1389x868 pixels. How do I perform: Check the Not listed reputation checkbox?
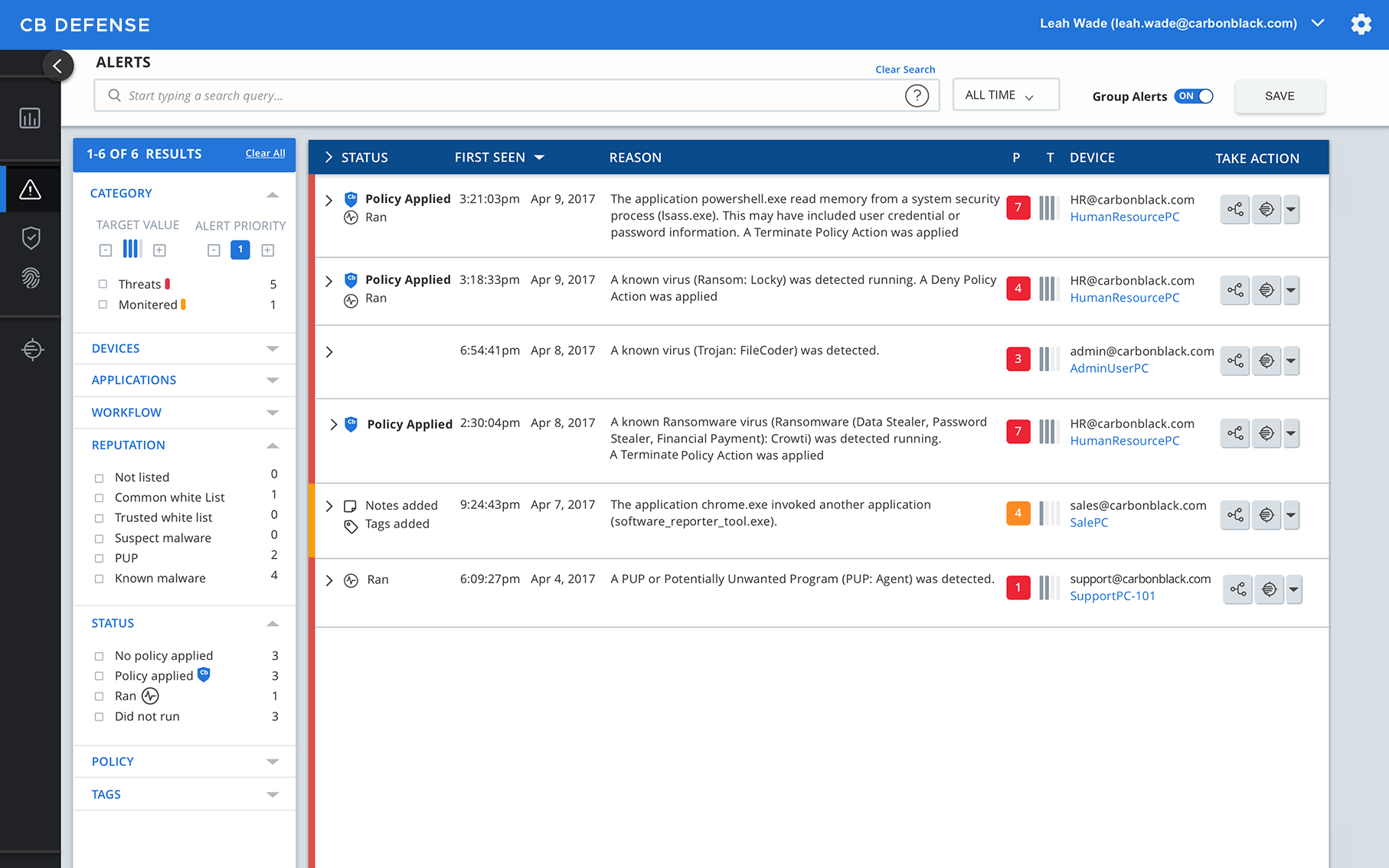(x=99, y=478)
